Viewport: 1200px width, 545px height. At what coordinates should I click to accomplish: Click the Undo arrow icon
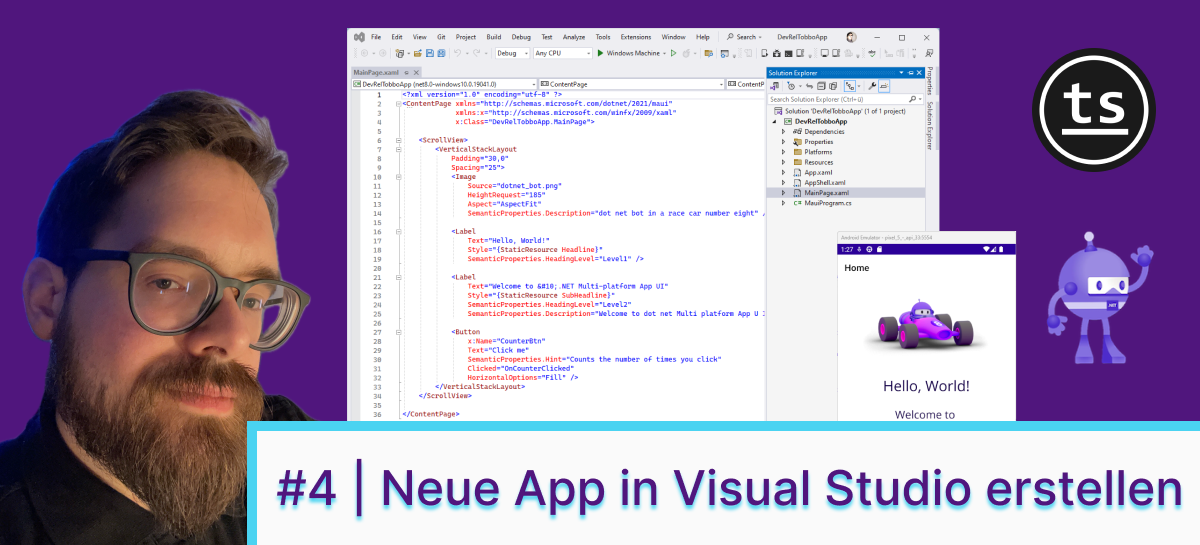click(457, 53)
